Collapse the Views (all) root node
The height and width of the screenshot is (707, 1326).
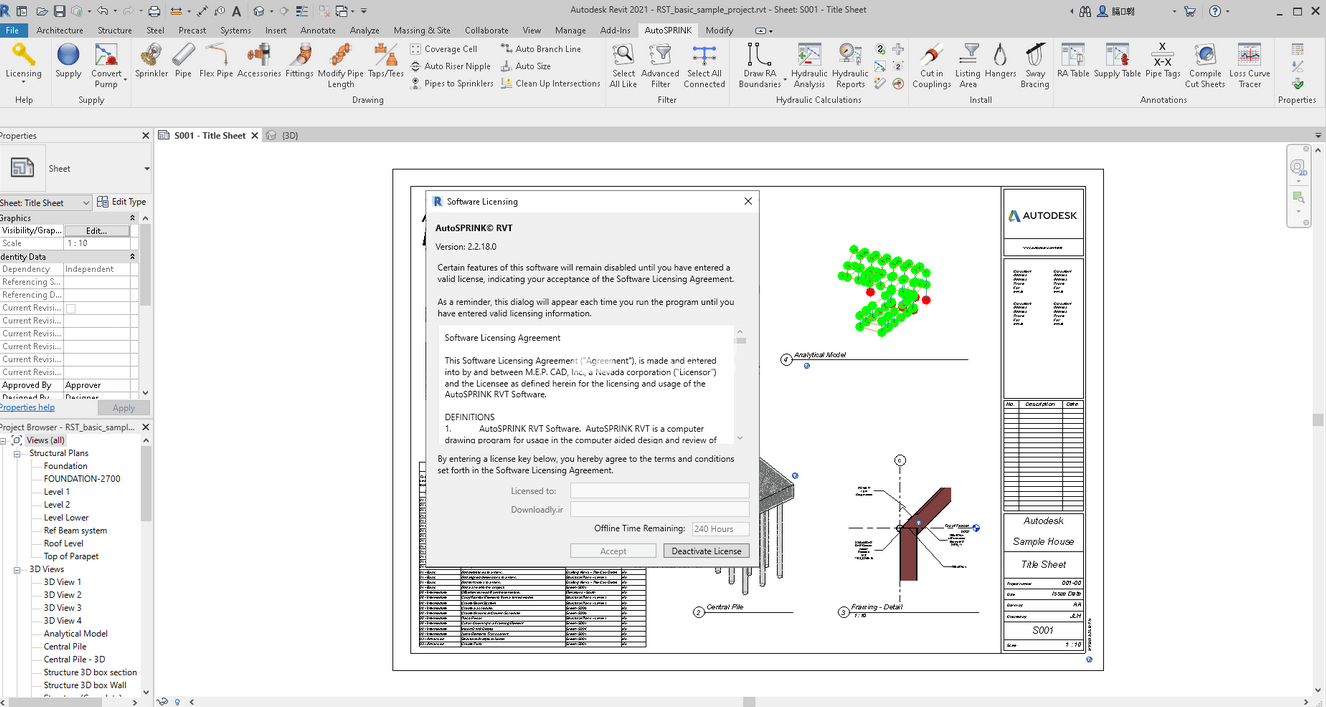click(x=4, y=440)
